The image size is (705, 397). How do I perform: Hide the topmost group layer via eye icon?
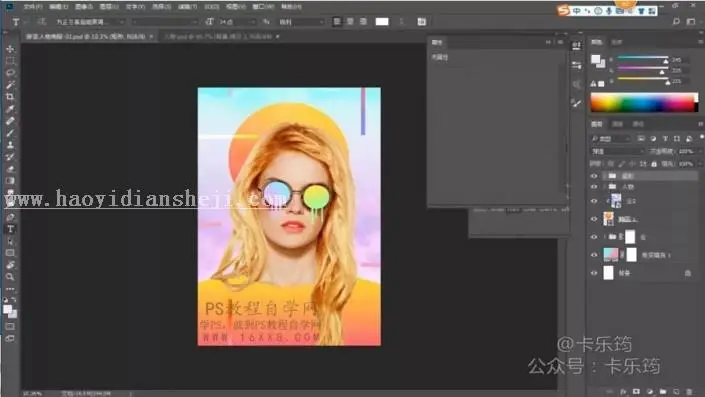(594, 176)
